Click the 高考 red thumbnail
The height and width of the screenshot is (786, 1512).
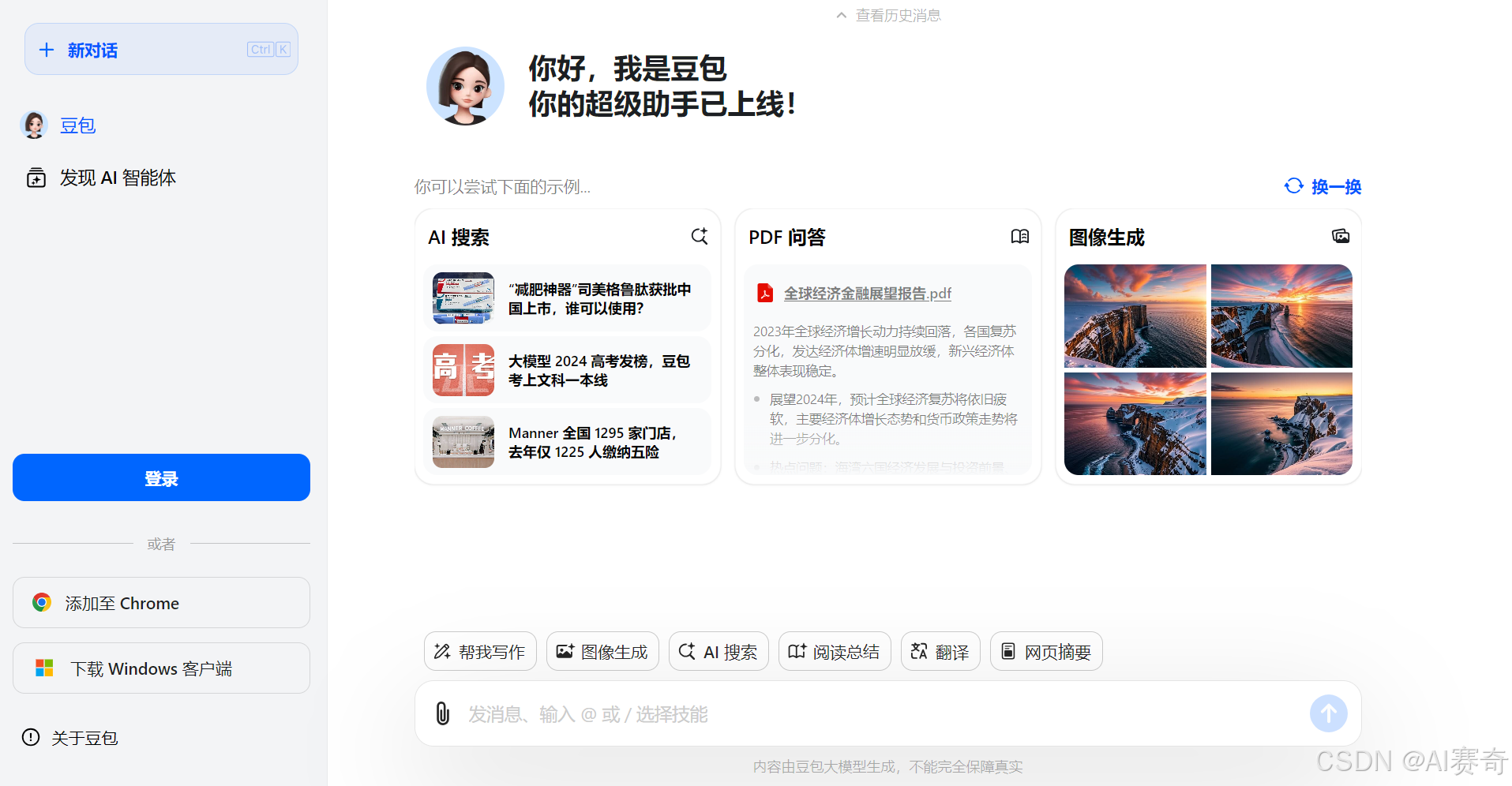(x=463, y=370)
